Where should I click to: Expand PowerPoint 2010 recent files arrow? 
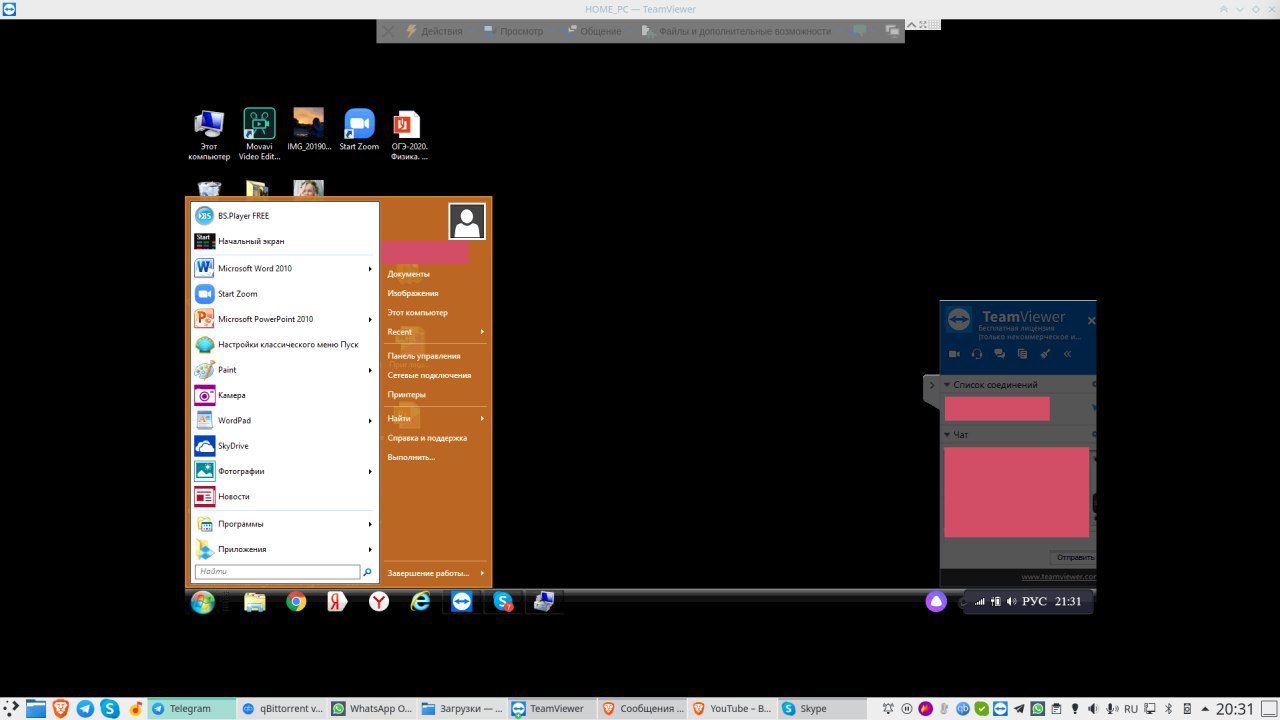[x=370, y=319]
